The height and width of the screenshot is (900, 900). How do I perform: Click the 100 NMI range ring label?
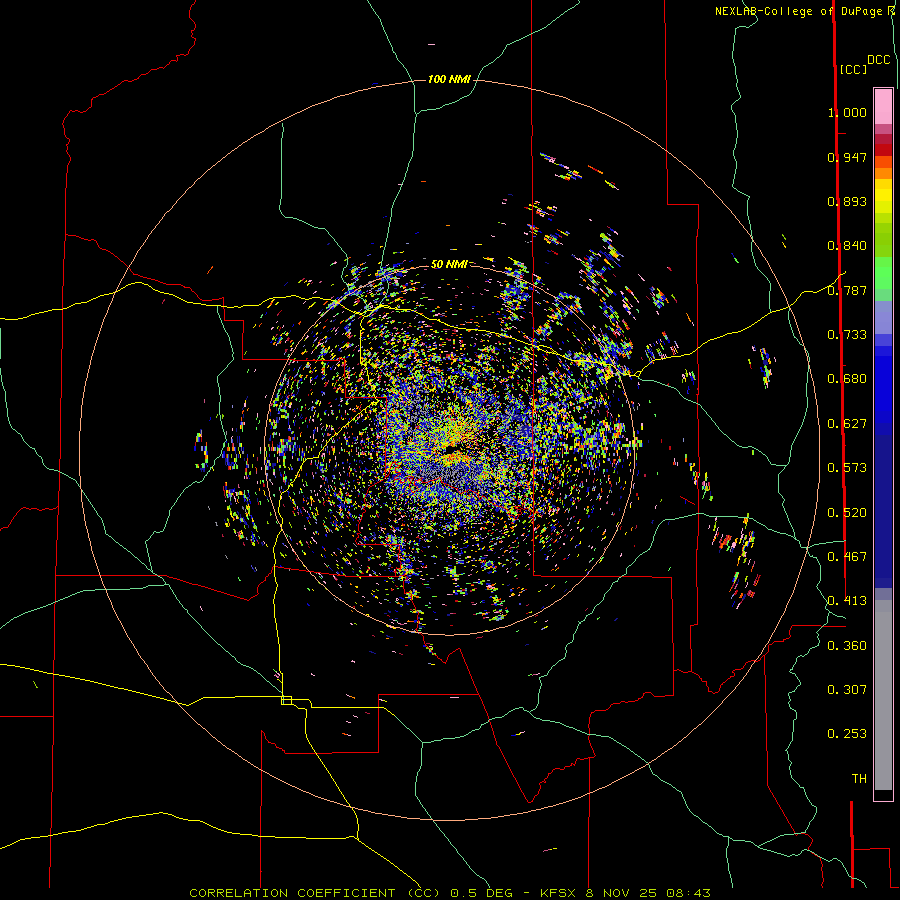(x=449, y=79)
